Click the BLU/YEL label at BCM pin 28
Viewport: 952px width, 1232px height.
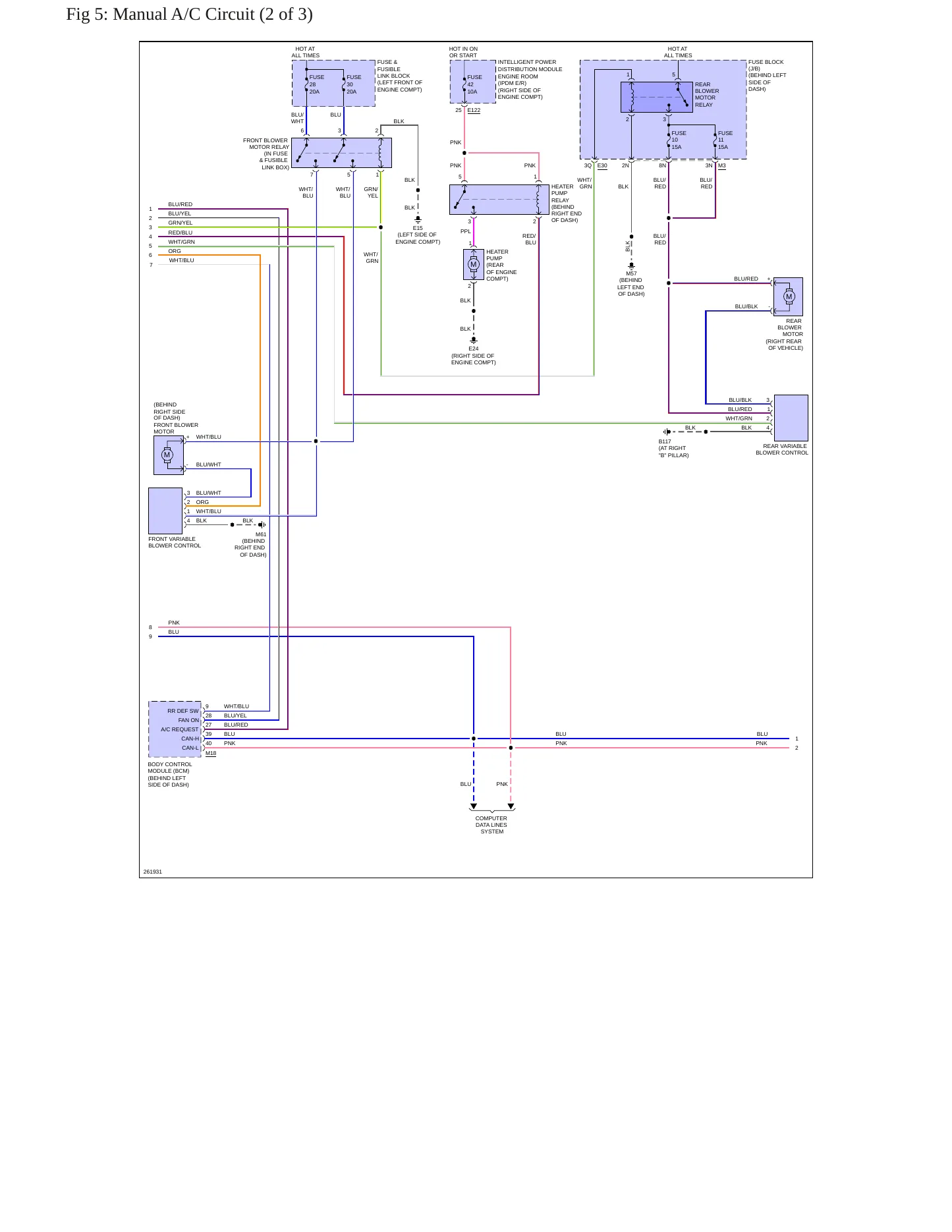[235, 715]
